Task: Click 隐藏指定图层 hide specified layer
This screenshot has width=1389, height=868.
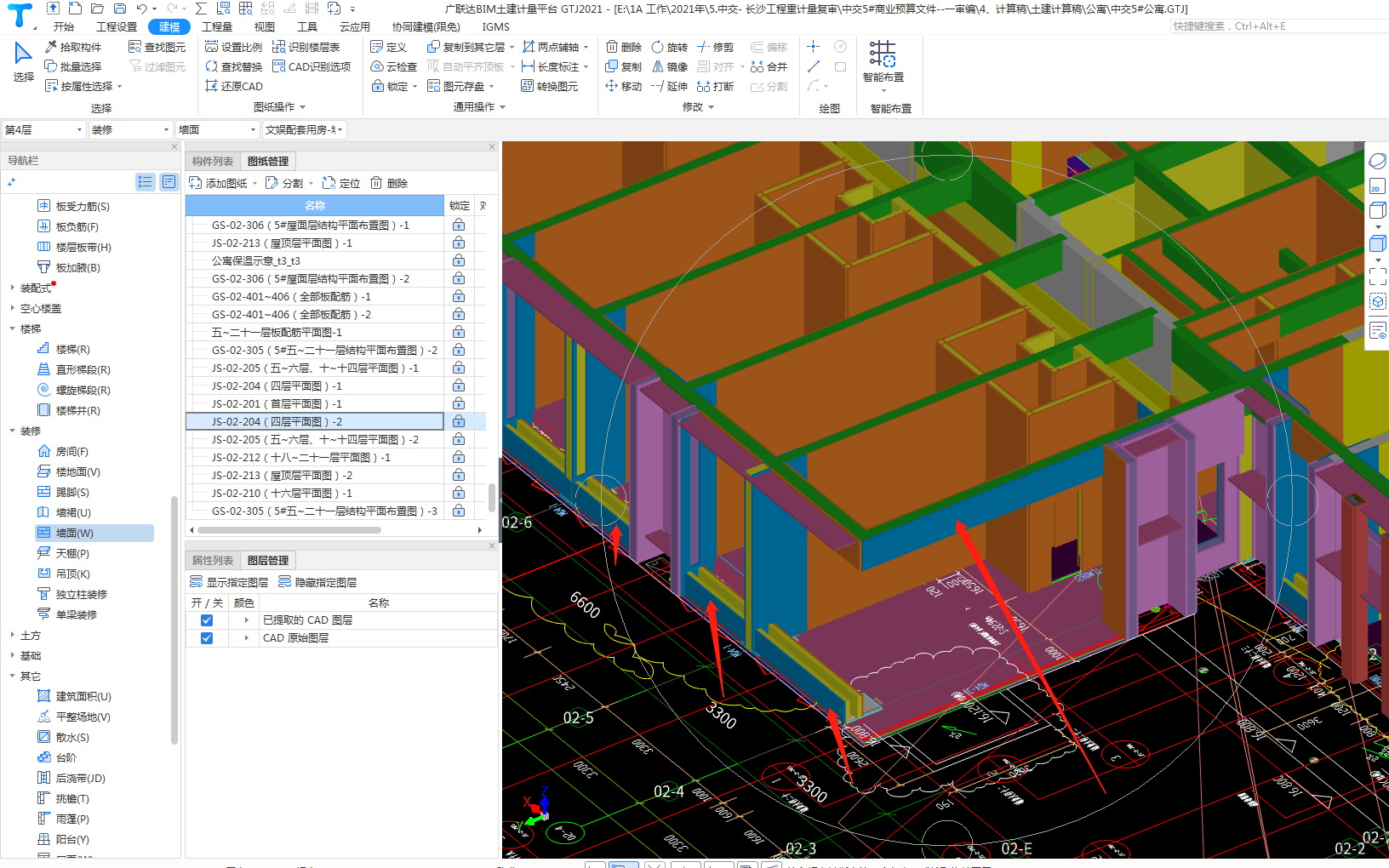Action: (x=317, y=582)
